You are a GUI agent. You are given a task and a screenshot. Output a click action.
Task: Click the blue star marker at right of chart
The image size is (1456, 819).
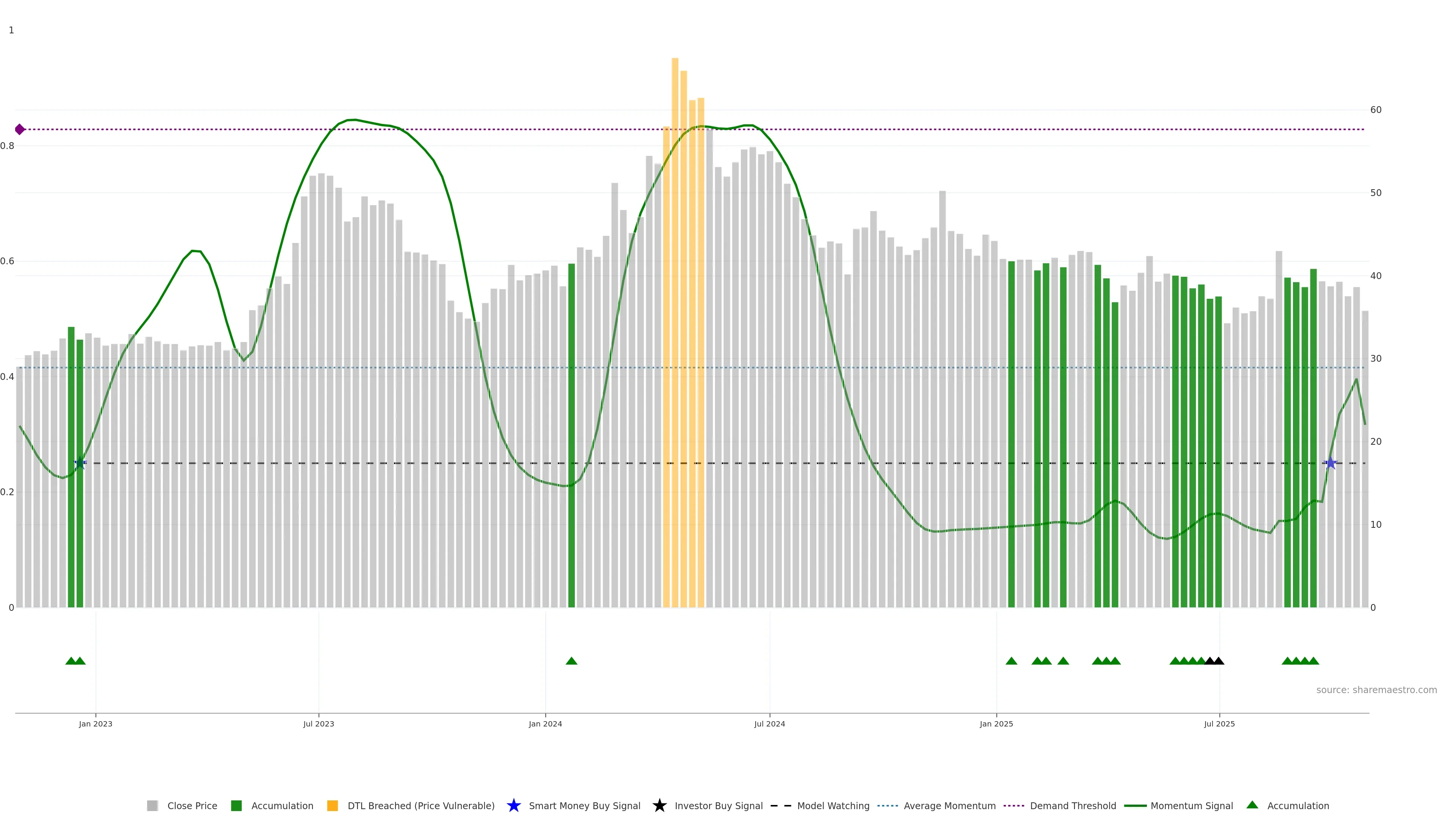tap(1330, 463)
